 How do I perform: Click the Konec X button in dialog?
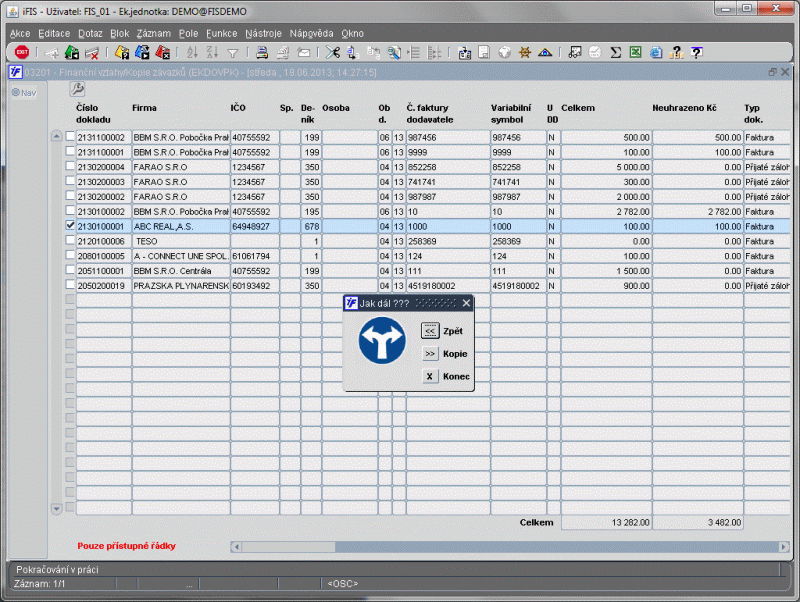click(x=430, y=376)
